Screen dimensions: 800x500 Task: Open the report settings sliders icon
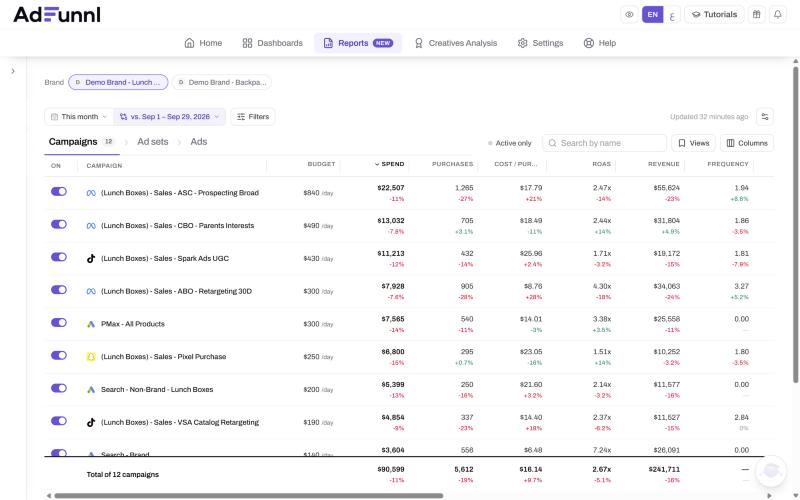coord(765,117)
